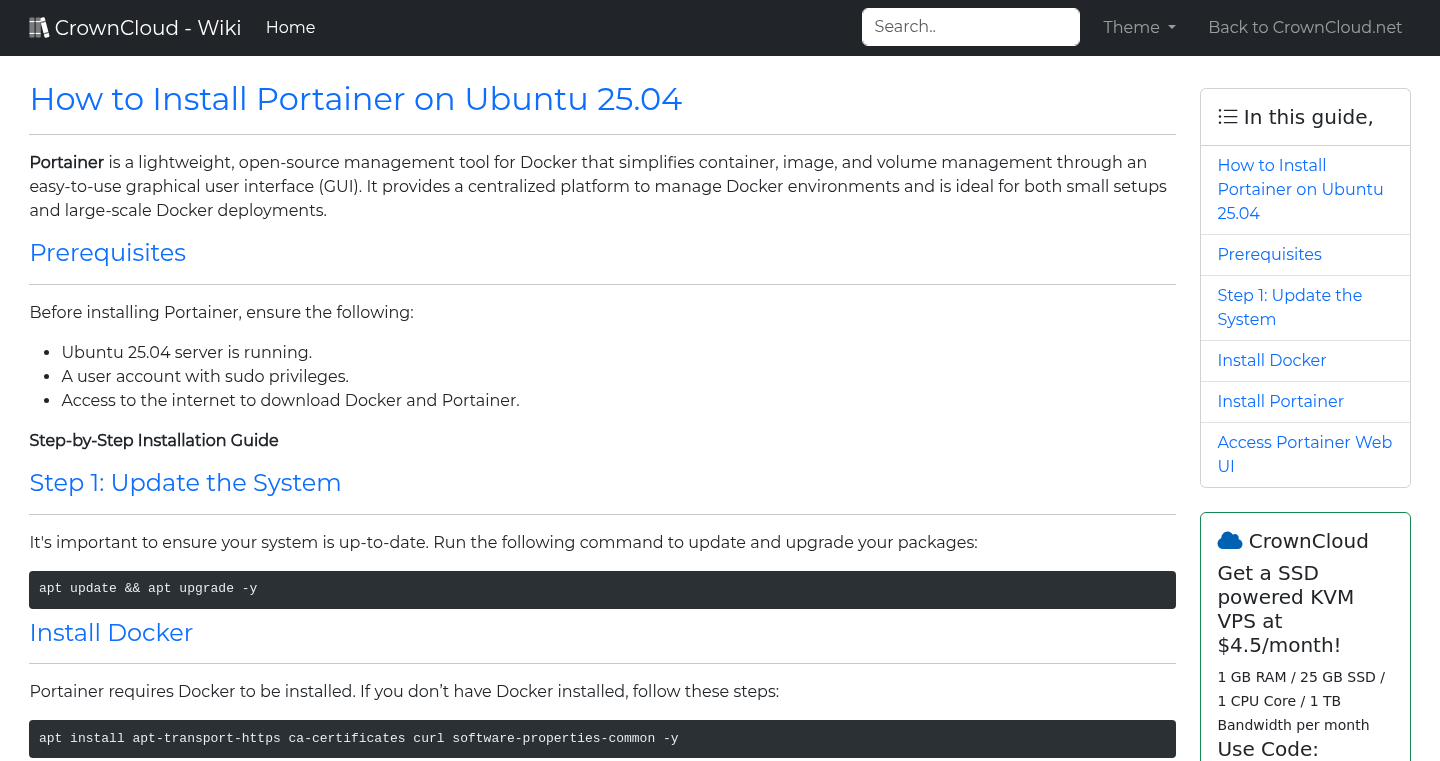Expand theme options in the navbar
This screenshot has width=1440, height=761.
(1138, 27)
